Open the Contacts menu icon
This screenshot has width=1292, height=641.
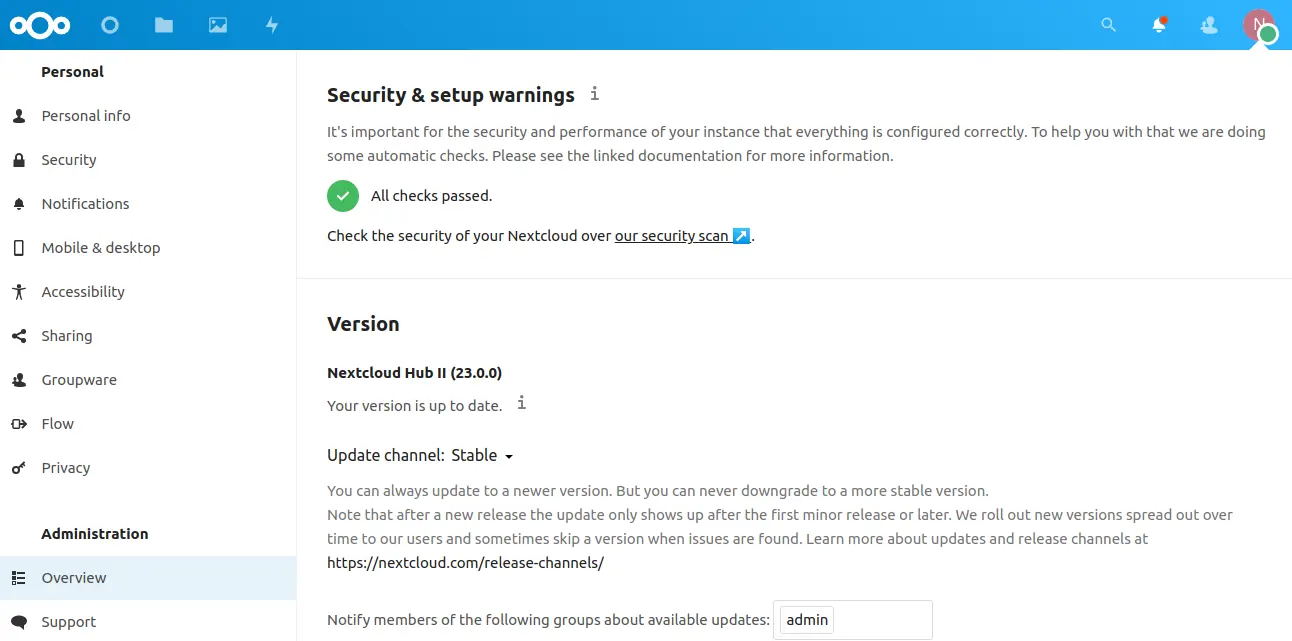tap(1209, 25)
